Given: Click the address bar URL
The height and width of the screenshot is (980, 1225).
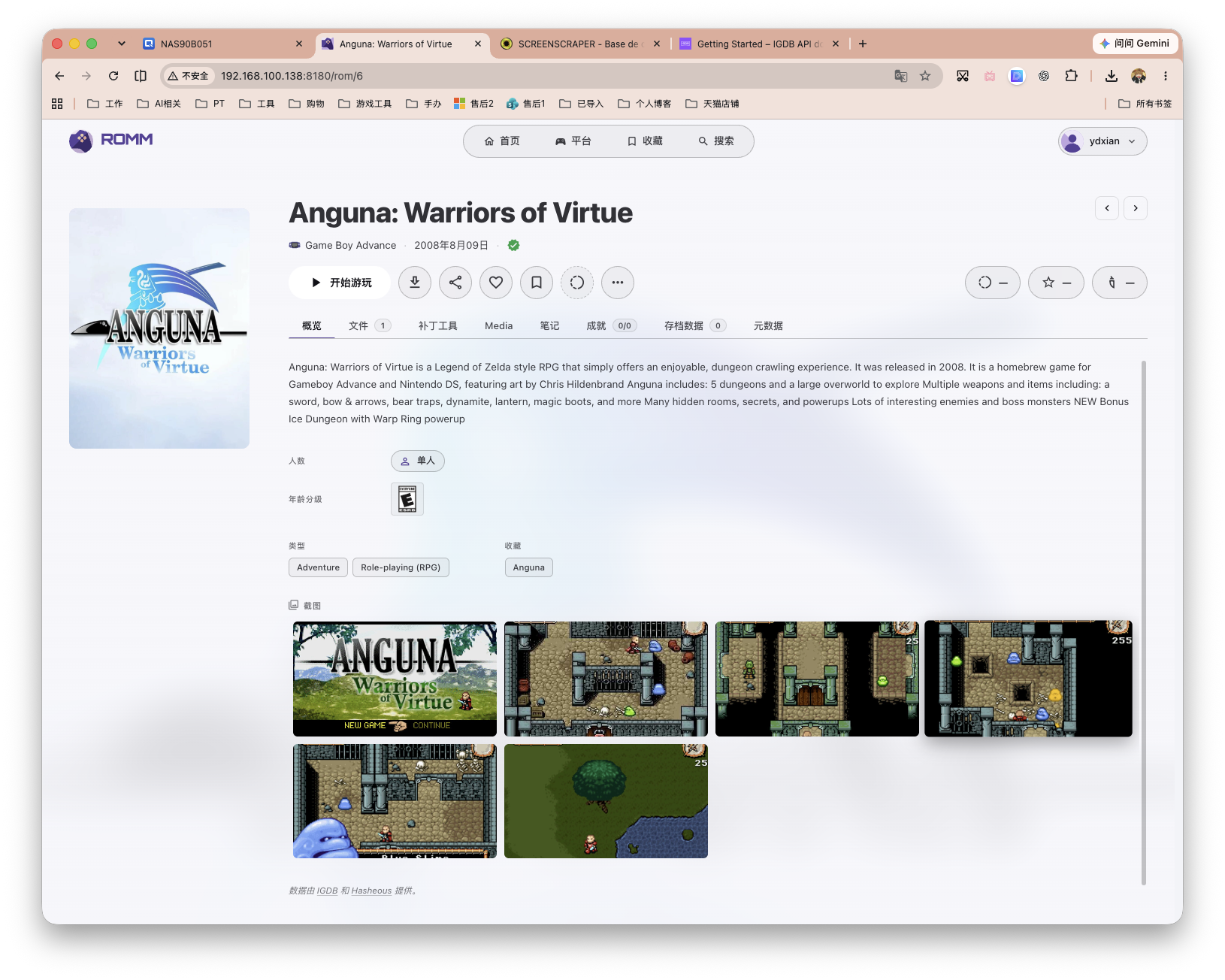Looking at the screenshot, I should tap(292, 76).
